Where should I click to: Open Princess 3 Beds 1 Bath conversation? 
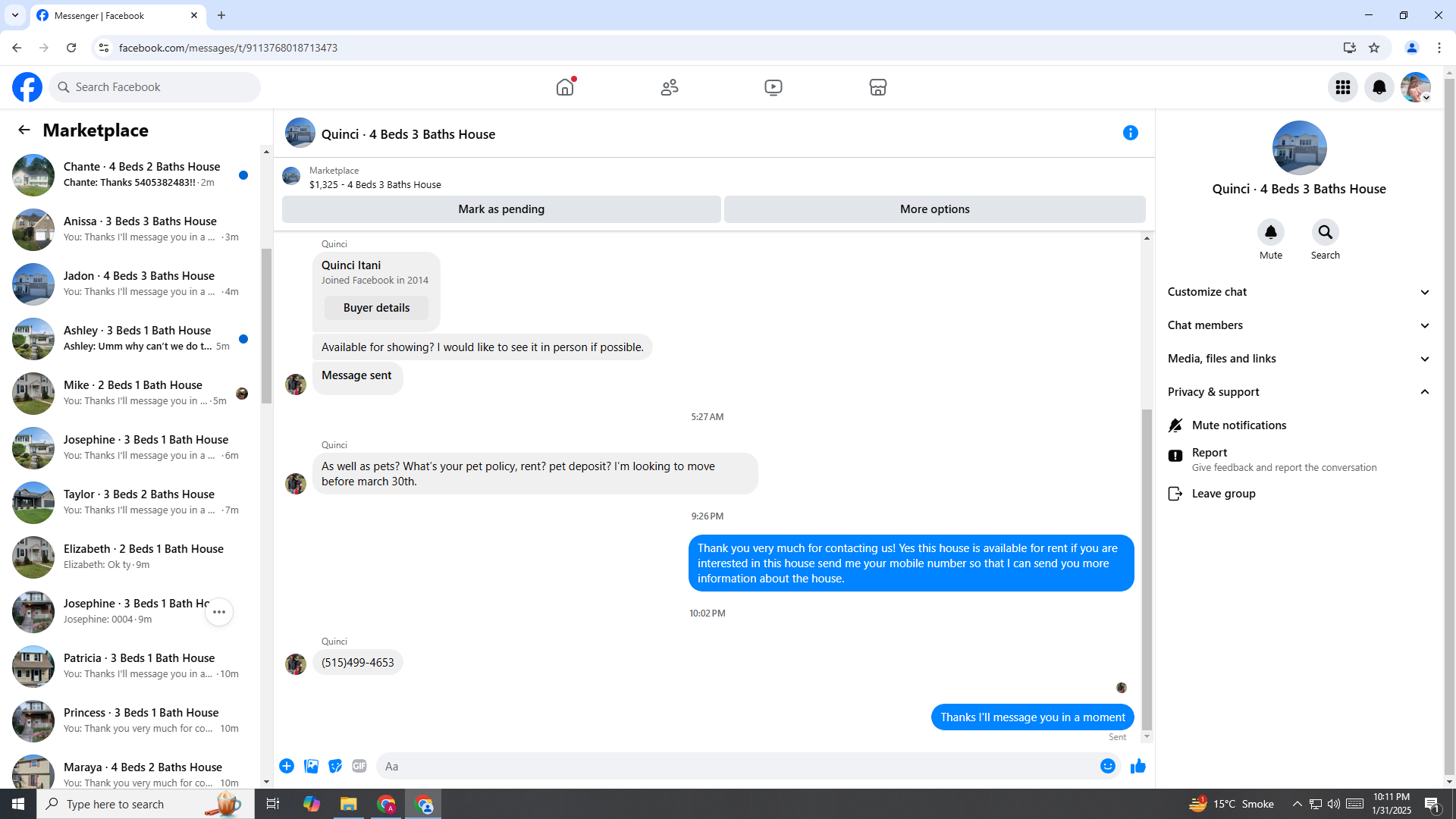pyautogui.click(x=130, y=720)
